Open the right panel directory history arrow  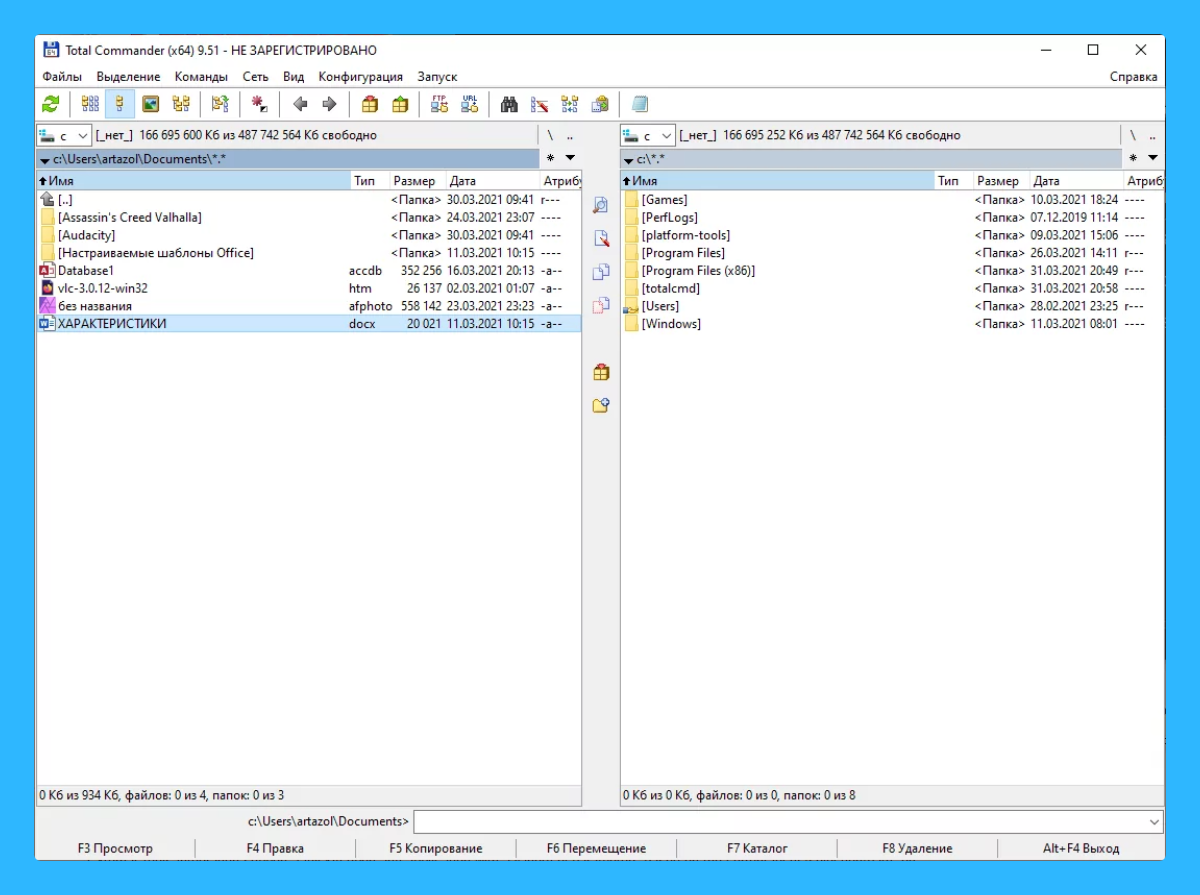(1153, 158)
